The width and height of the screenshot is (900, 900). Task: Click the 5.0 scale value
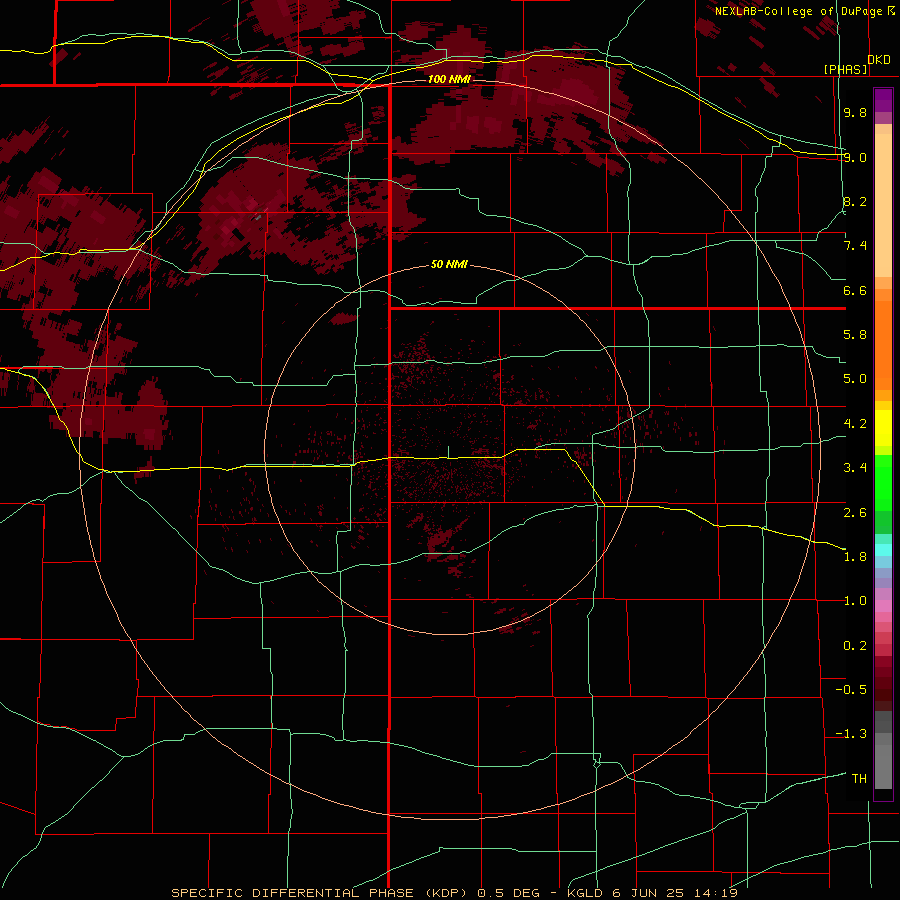[855, 379]
